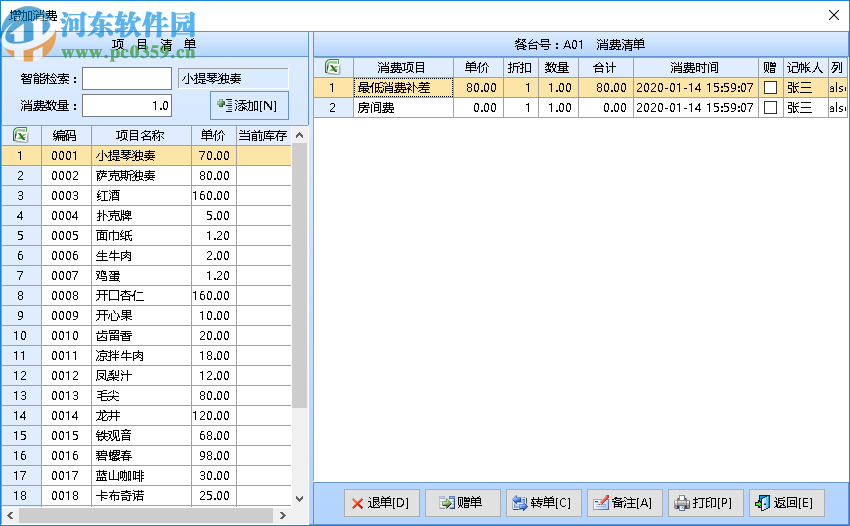Click the 数量 column header

[558, 67]
